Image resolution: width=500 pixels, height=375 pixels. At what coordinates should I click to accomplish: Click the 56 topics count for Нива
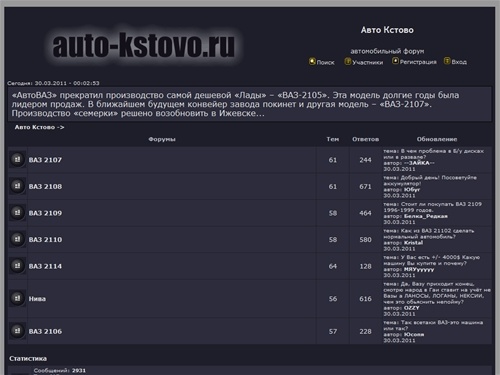[333, 299]
